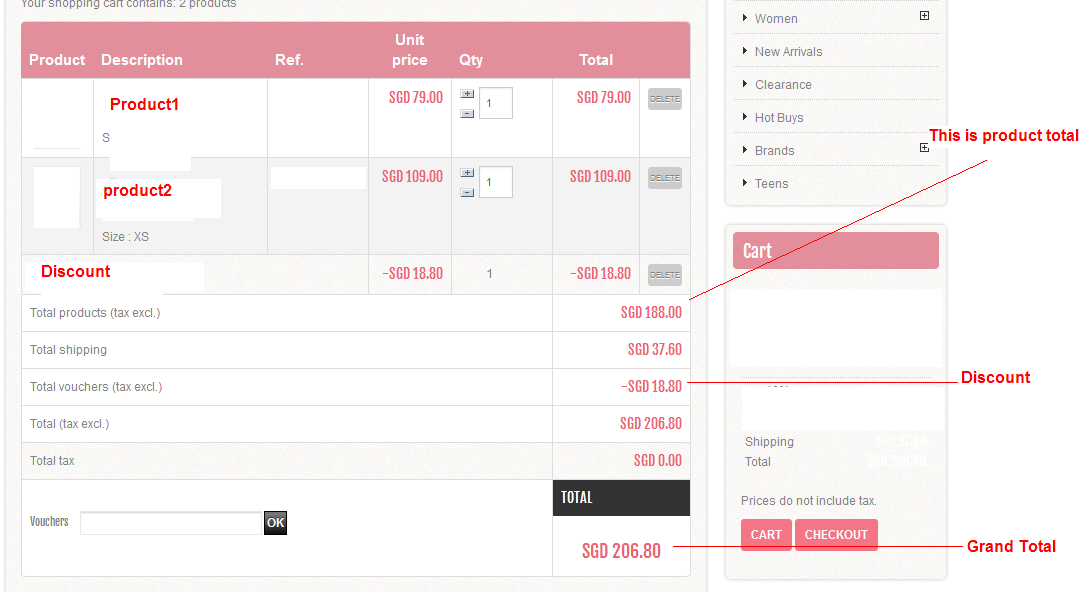This screenshot has width=1083, height=592.
Task: Delete product2 from the cart
Action: [665, 178]
